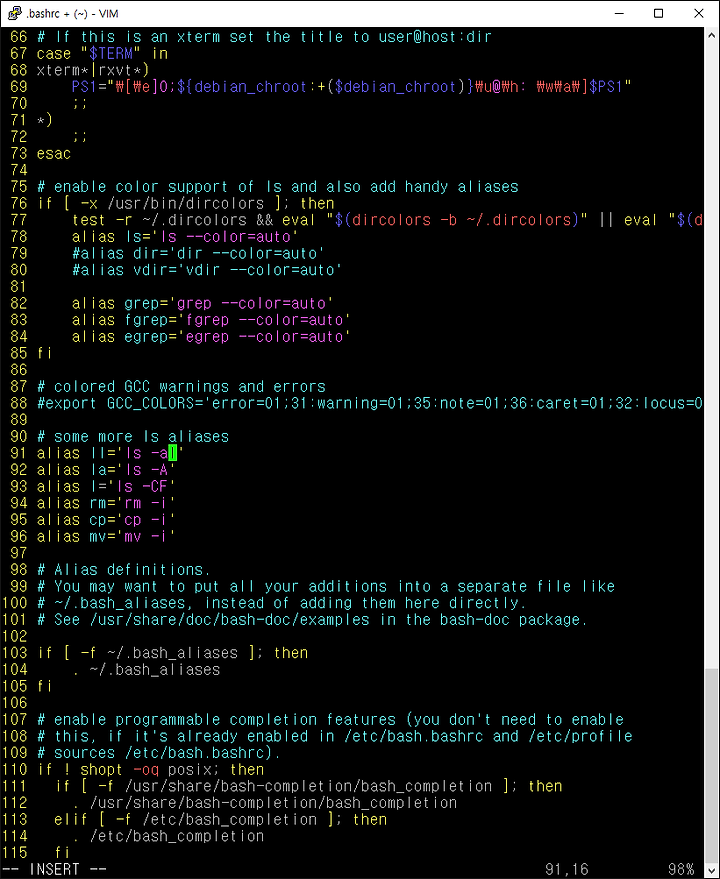This screenshot has width=720, height=879.
Task: Click '# some more ls aliases' comment
Action: [x=133, y=437]
